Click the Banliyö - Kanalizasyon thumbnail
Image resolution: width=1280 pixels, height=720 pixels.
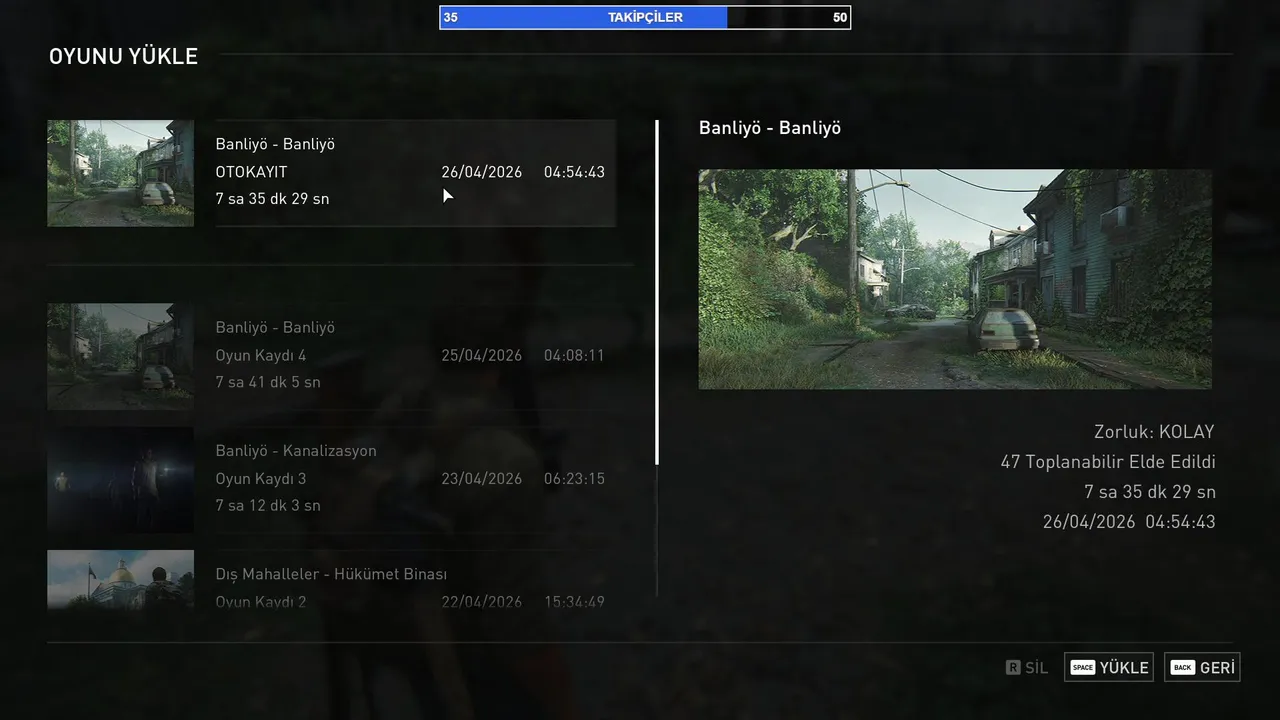click(120, 479)
